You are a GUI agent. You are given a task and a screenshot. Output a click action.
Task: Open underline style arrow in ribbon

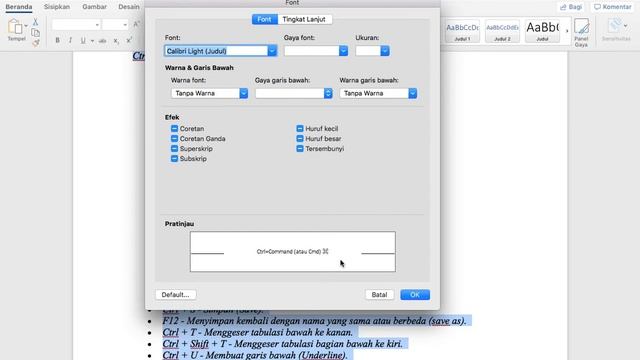pyautogui.click(x=92, y=41)
